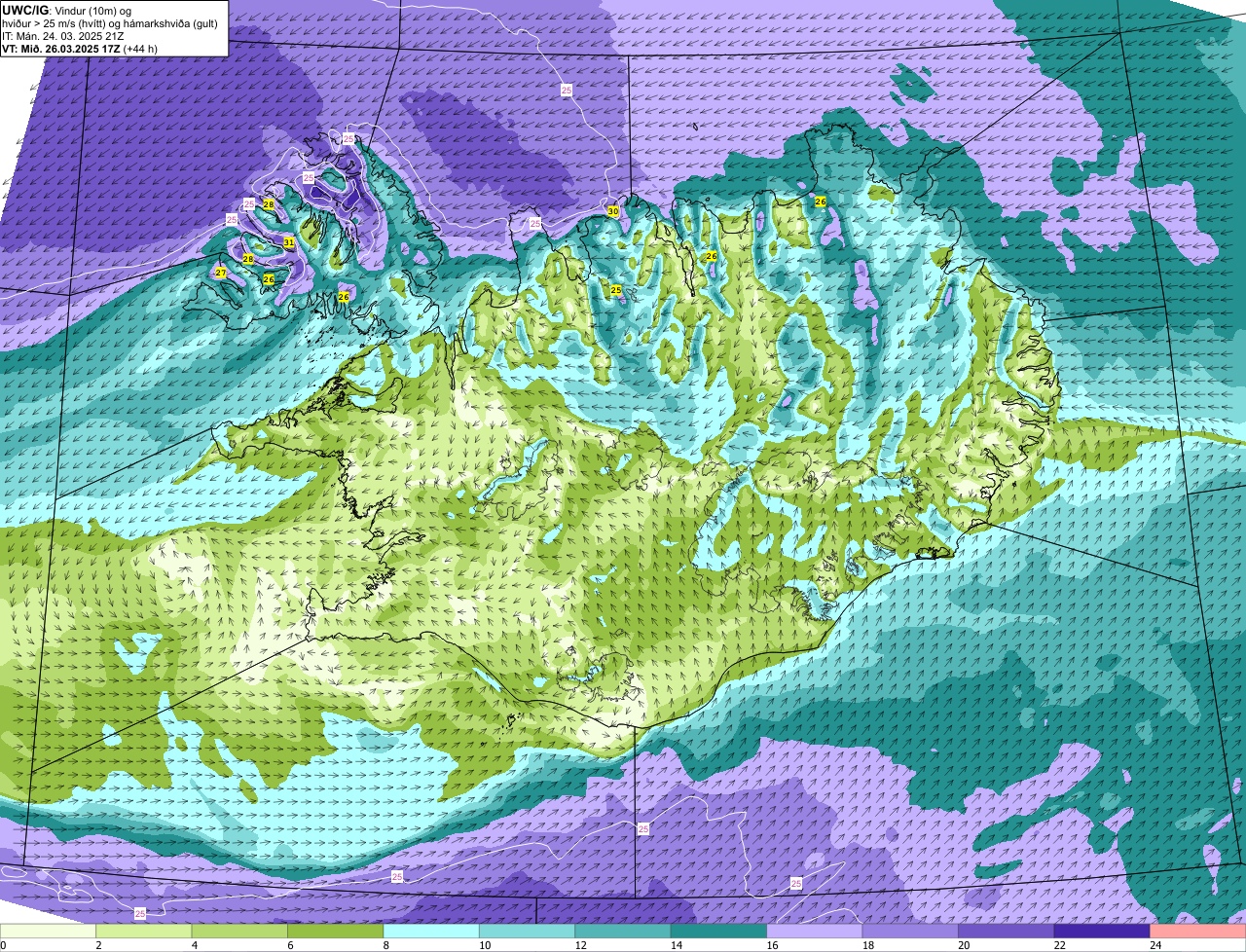Screen dimensions: 1246x952
Task: Click the 10–12 m/s turquoise legend swatch
Action: click(x=528, y=931)
